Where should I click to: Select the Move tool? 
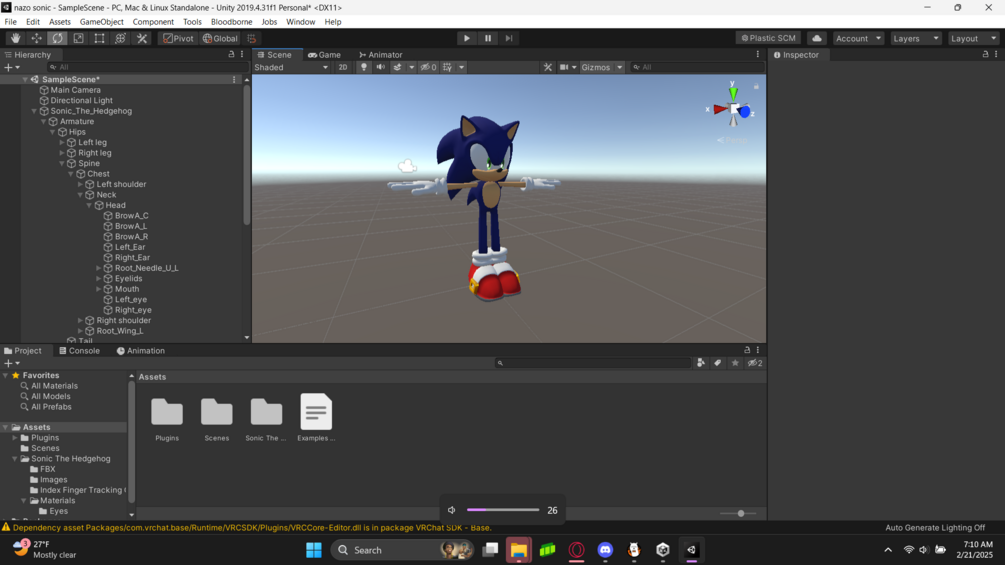coord(37,38)
